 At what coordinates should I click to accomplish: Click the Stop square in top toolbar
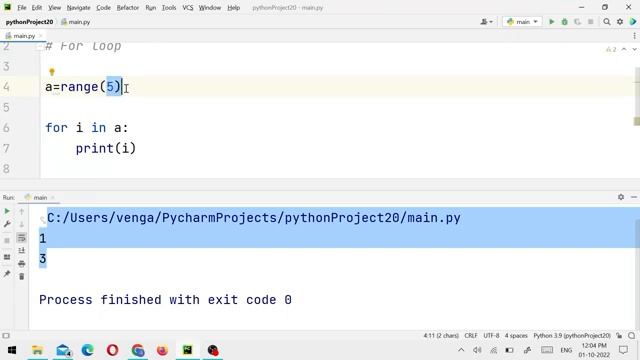pyautogui.click(x=590, y=22)
